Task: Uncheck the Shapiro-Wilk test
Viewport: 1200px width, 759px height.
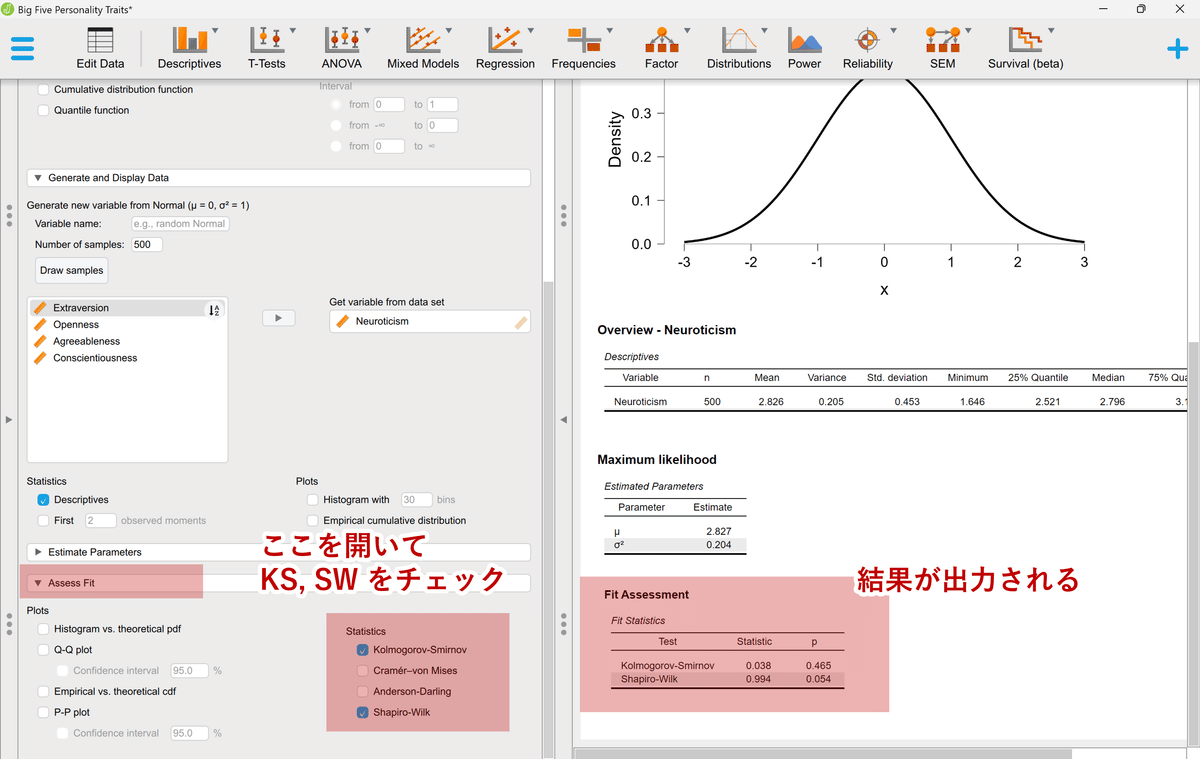Action: point(364,712)
